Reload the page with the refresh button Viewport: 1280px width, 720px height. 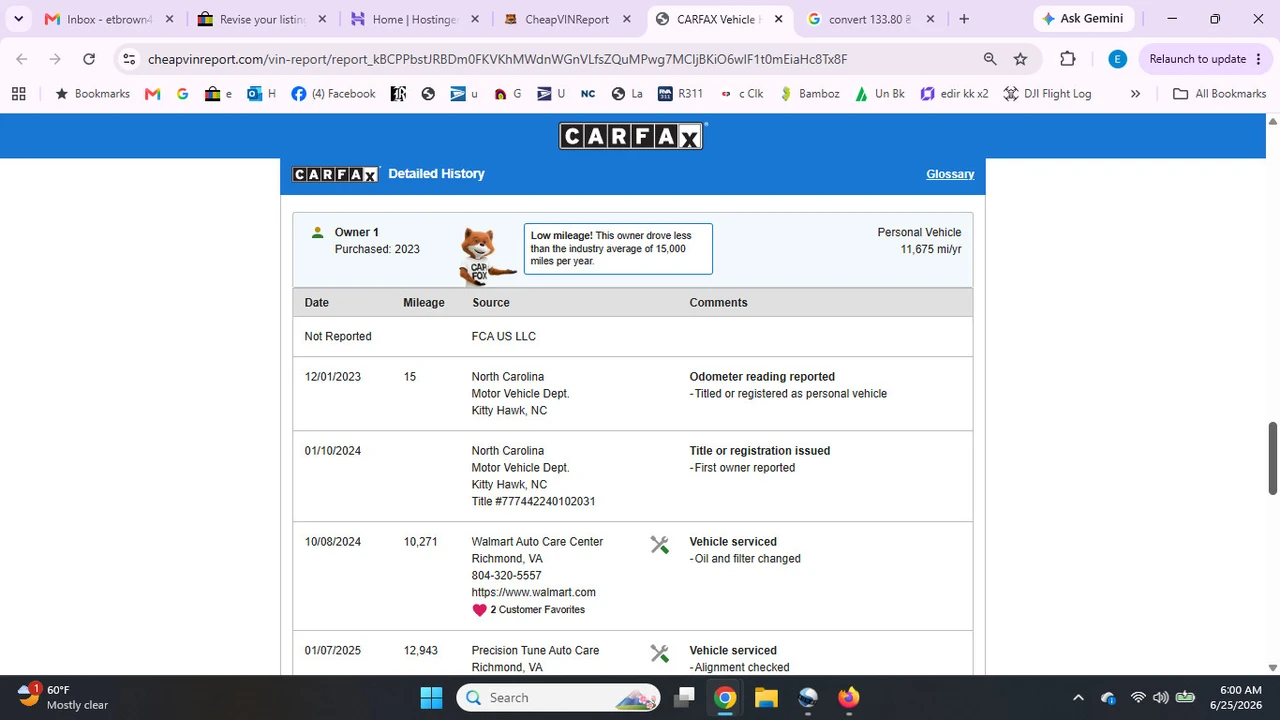pyautogui.click(x=89, y=59)
